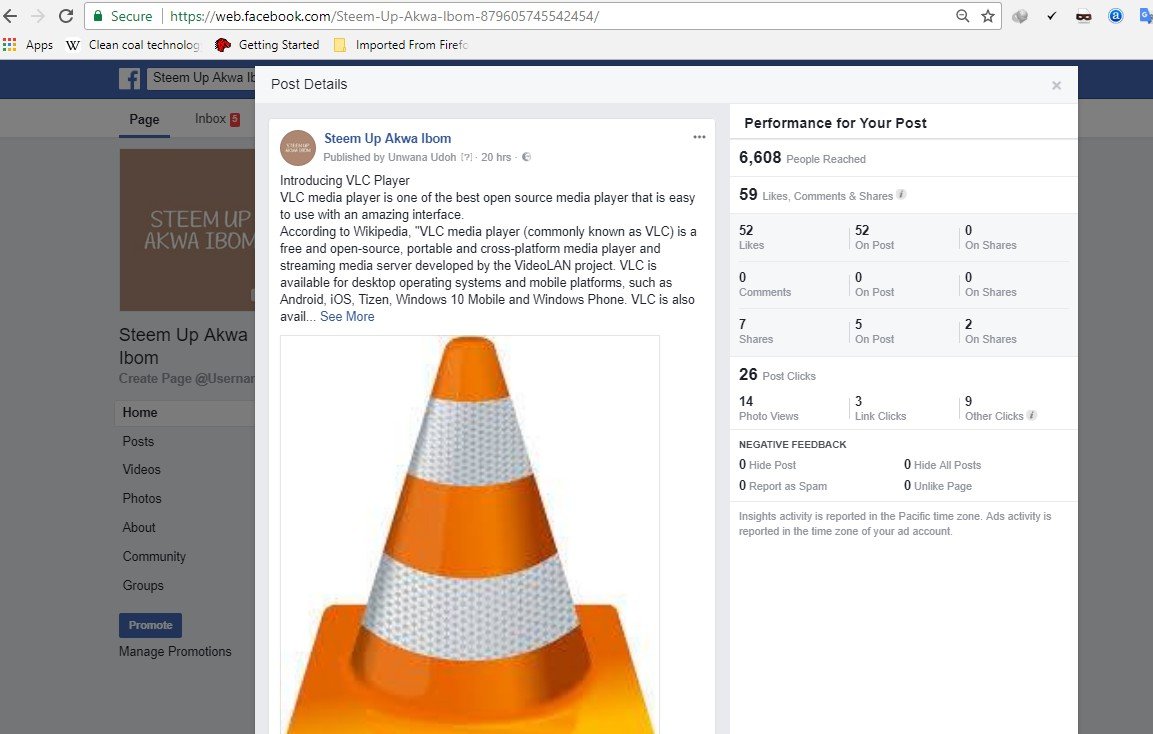The width and height of the screenshot is (1153, 734).
Task: Click the 20 hrs timestamp link
Action: coord(496,157)
